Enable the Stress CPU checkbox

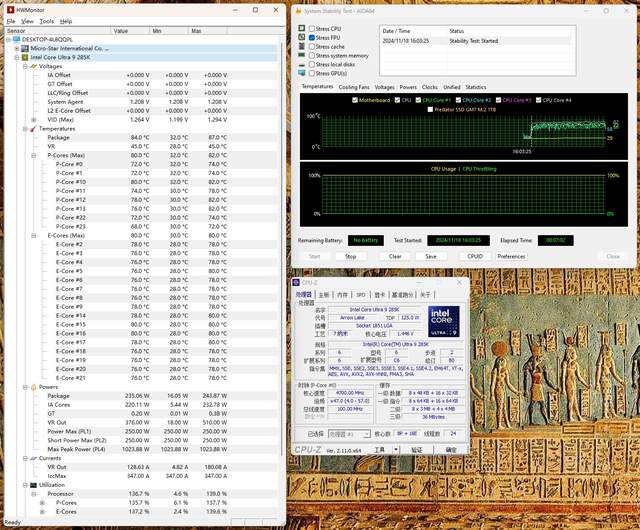pos(312,28)
